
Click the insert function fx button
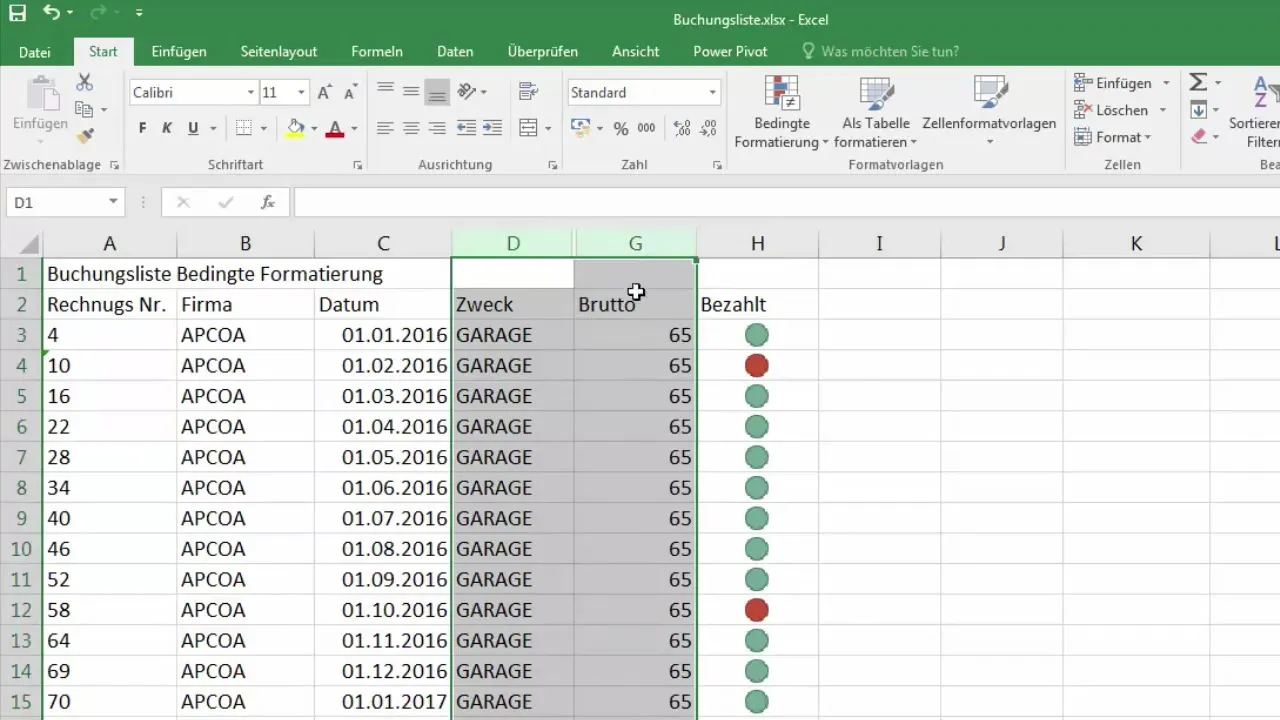click(x=268, y=202)
